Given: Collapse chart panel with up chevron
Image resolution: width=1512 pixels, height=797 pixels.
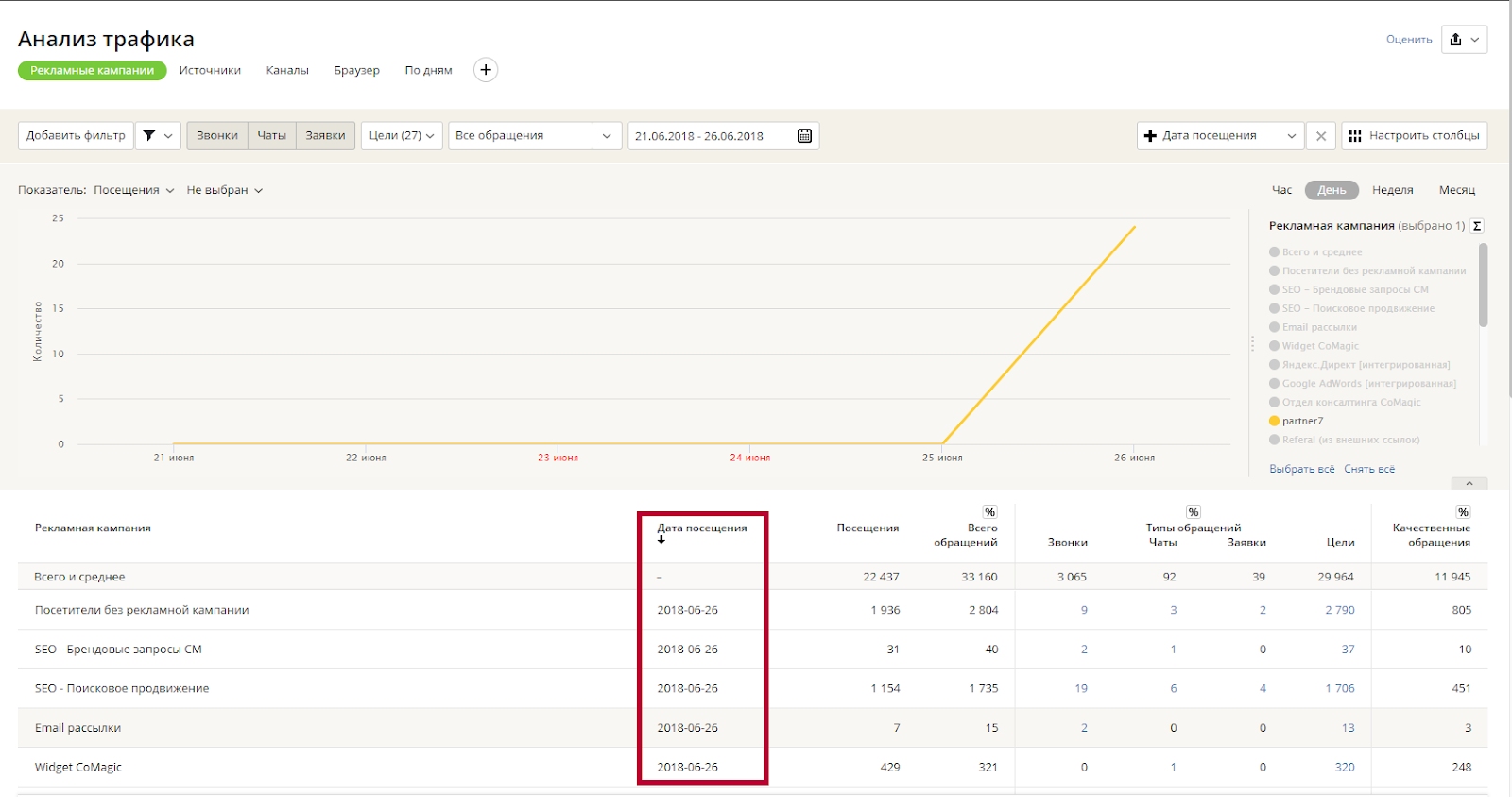Looking at the screenshot, I should point(1469,483).
